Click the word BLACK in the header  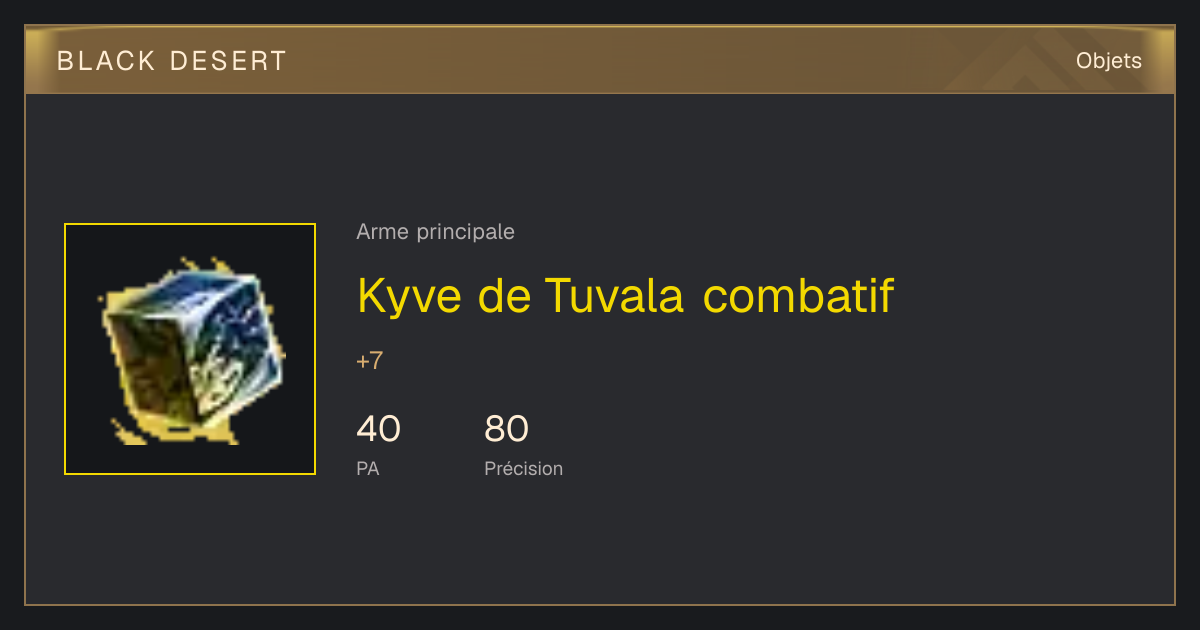pos(107,61)
